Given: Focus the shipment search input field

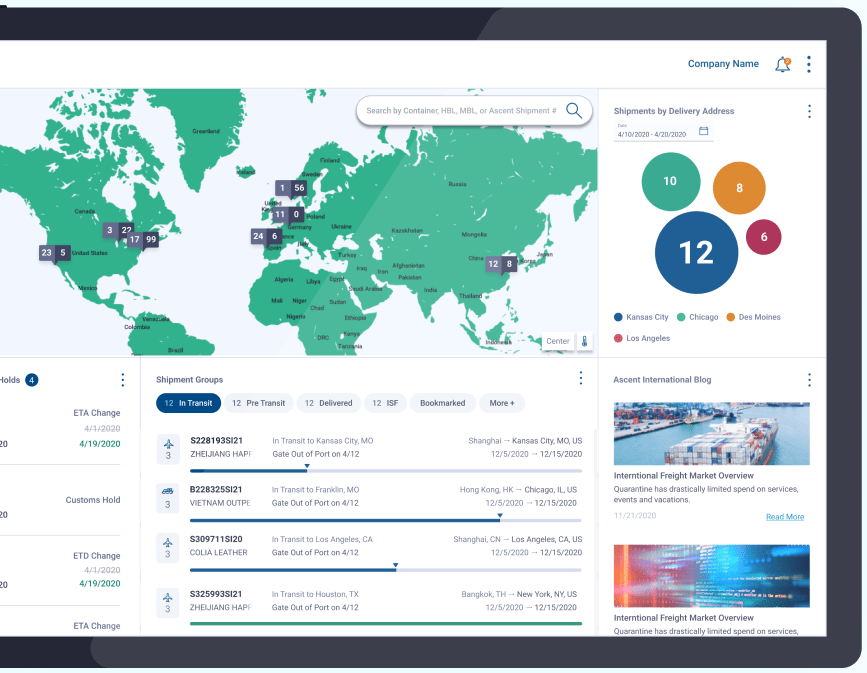Looking at the screenshot, I should click(x=460, y=111).
